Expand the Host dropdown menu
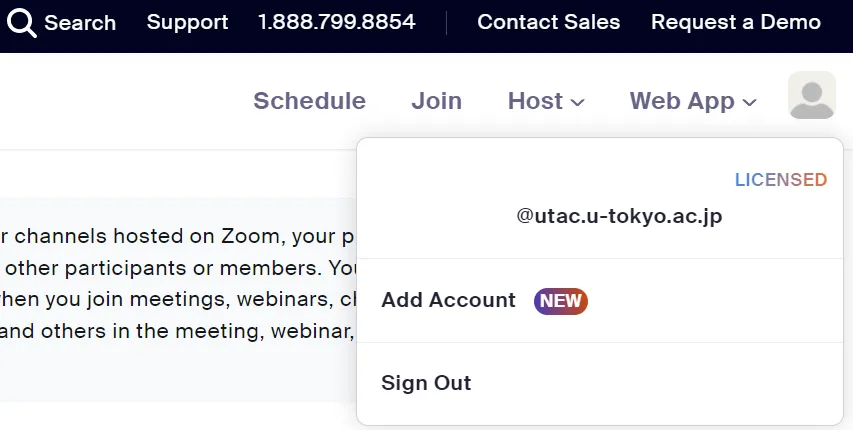Viewport: 853px width, 430px height. [545, 101]
